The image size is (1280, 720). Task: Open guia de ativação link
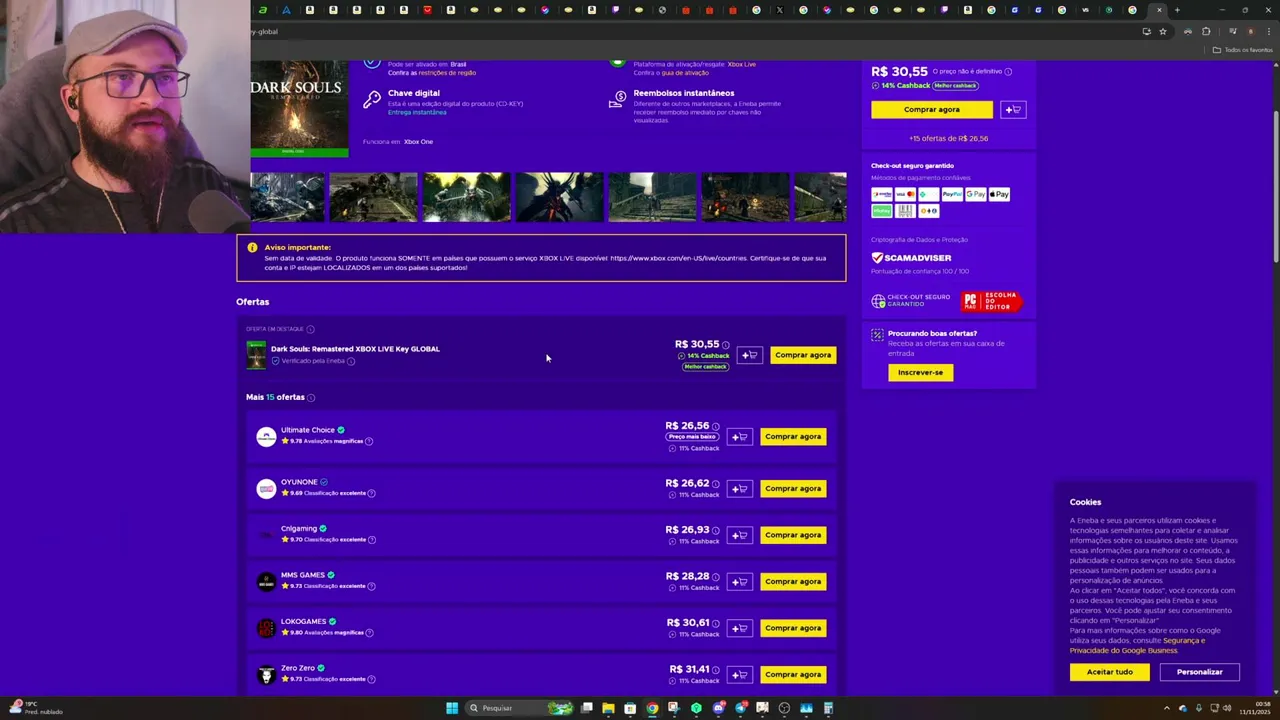683,73
